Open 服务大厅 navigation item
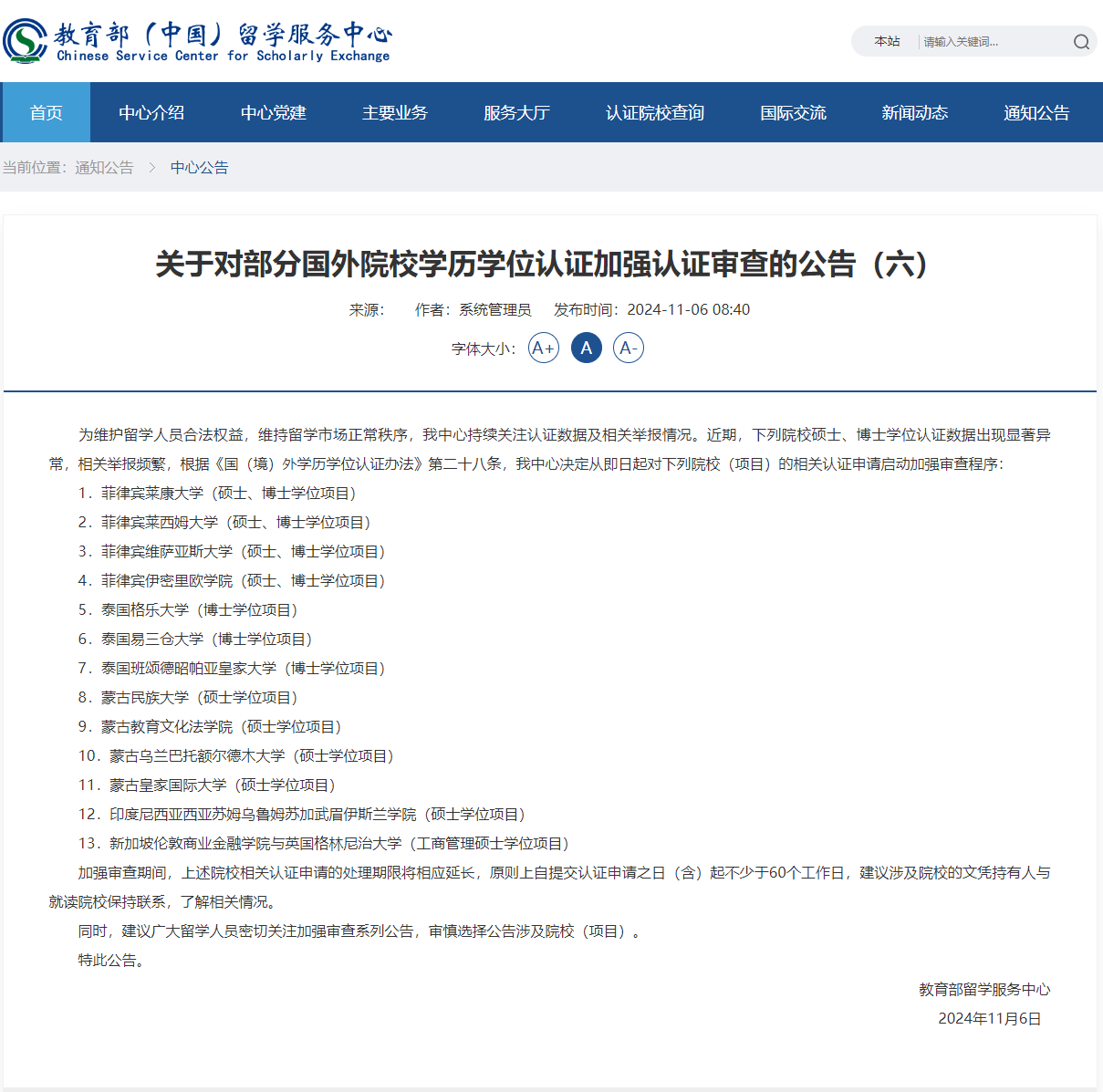 click(516, 112)
